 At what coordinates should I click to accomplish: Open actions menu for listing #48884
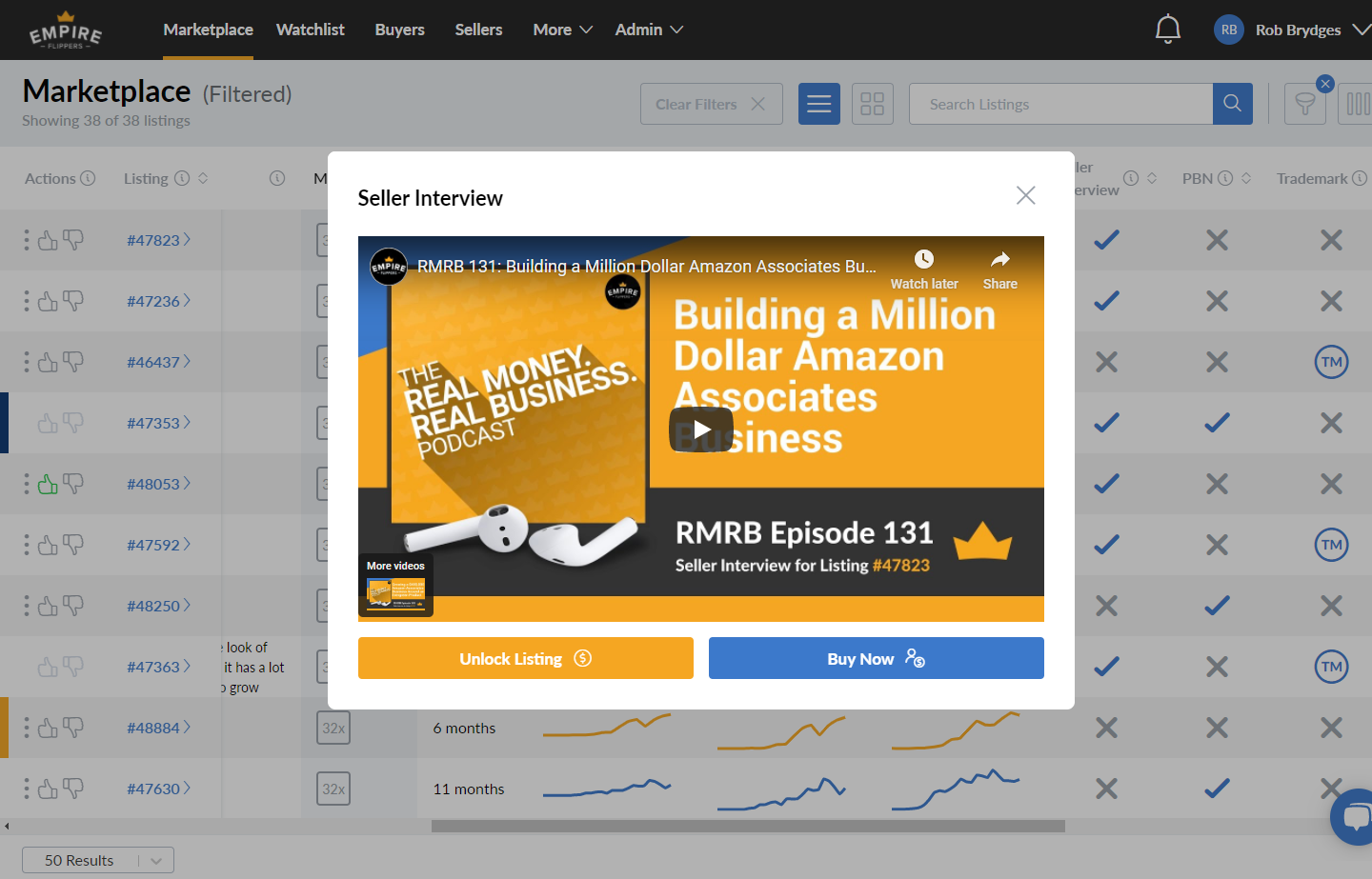pyautogui.click(x=27, y=728)
